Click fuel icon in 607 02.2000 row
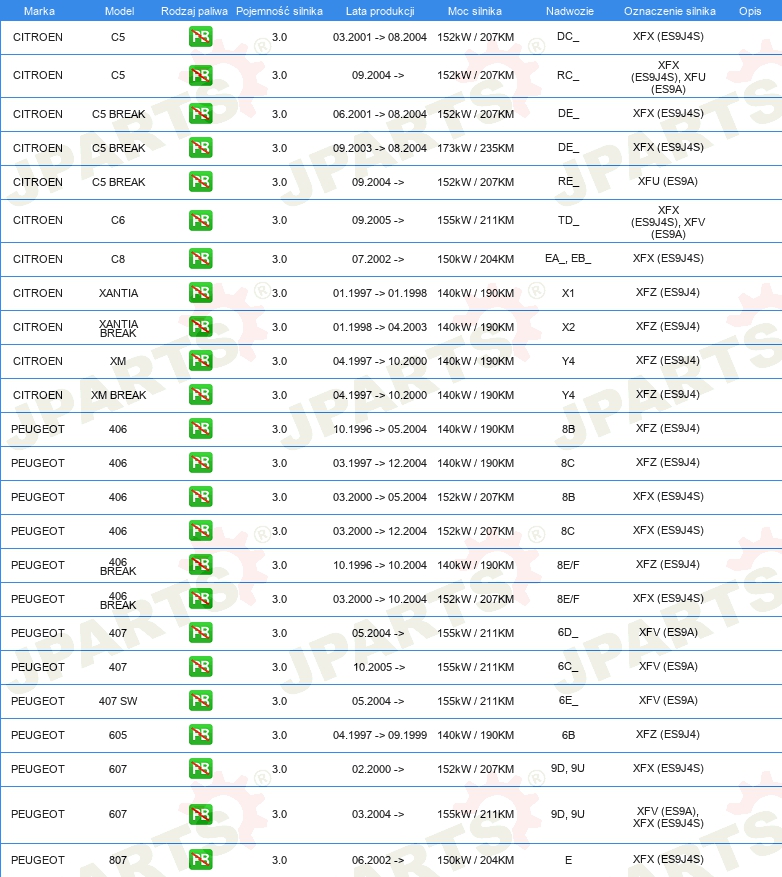Screen dimensions: 782x877 [200, 770]
